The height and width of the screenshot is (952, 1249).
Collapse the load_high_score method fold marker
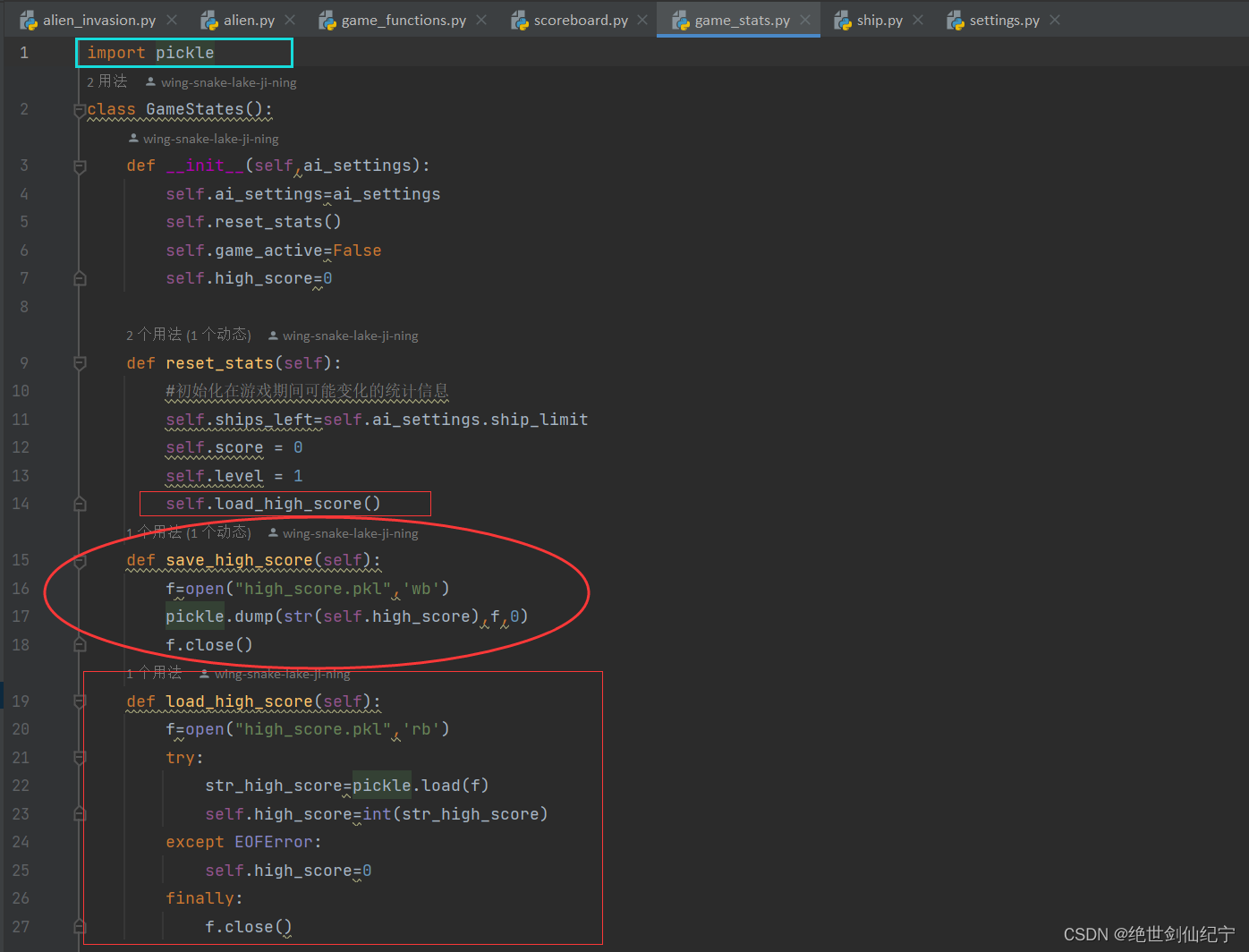point(80,702)
